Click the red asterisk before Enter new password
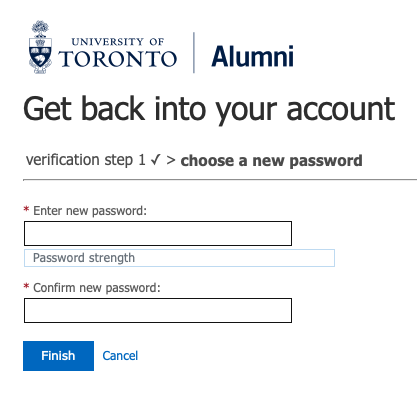 [26, 210]
